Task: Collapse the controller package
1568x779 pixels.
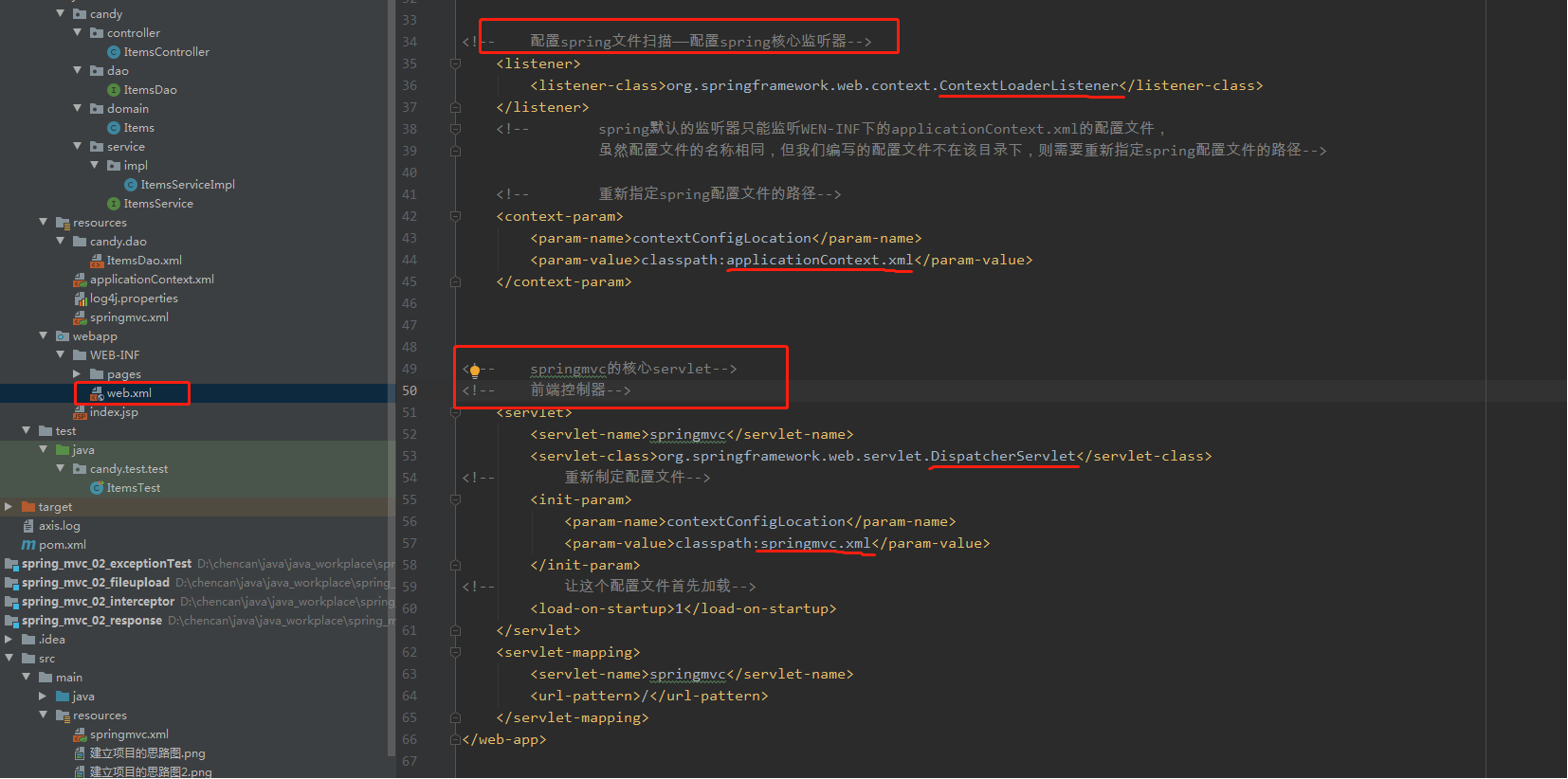Action: pos(78,32)
